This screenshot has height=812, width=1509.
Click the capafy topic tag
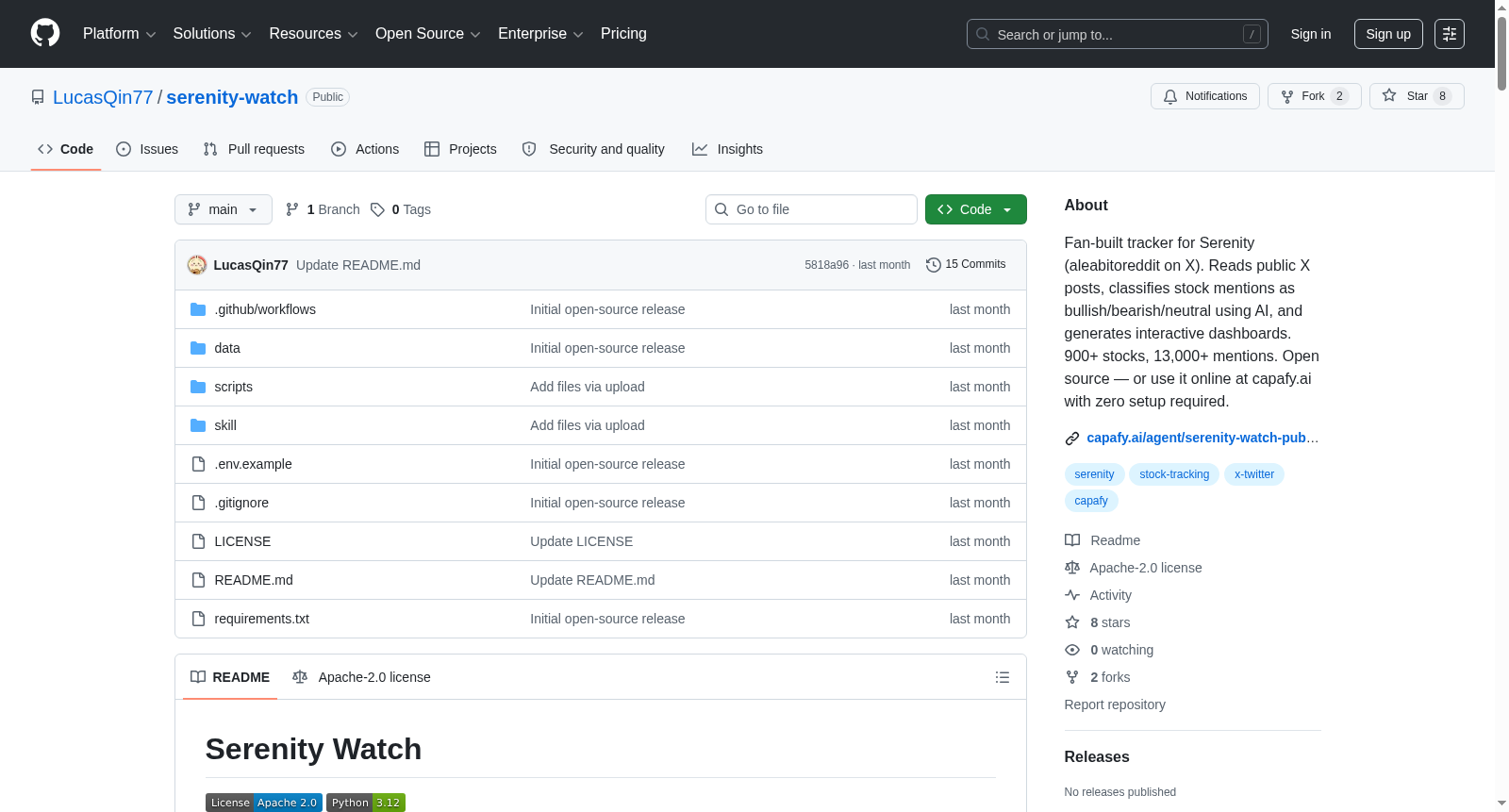pyautogui.click(x=1091, y=501)
